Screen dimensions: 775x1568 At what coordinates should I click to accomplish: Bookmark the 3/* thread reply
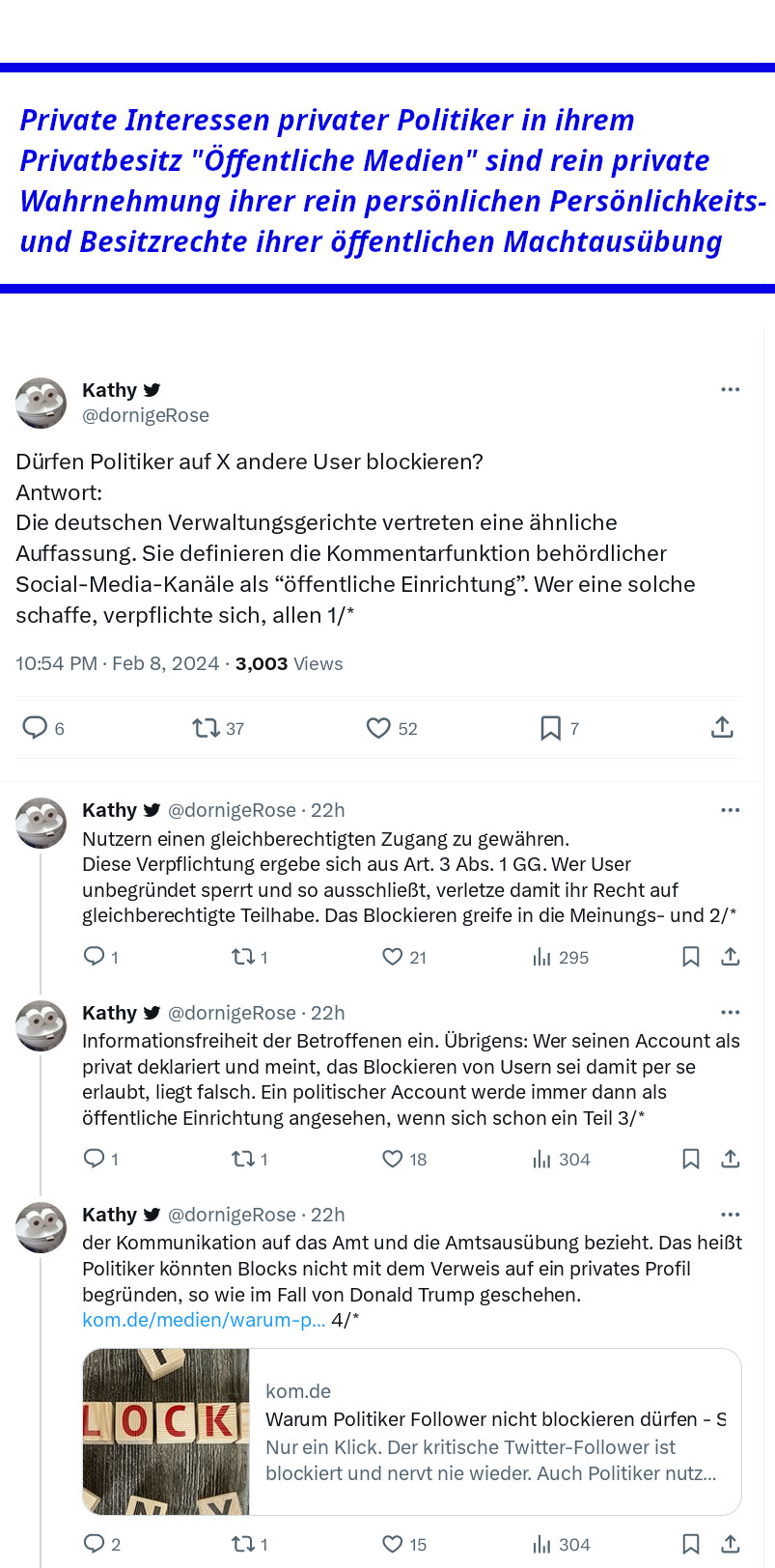[x=691, y=1159]
